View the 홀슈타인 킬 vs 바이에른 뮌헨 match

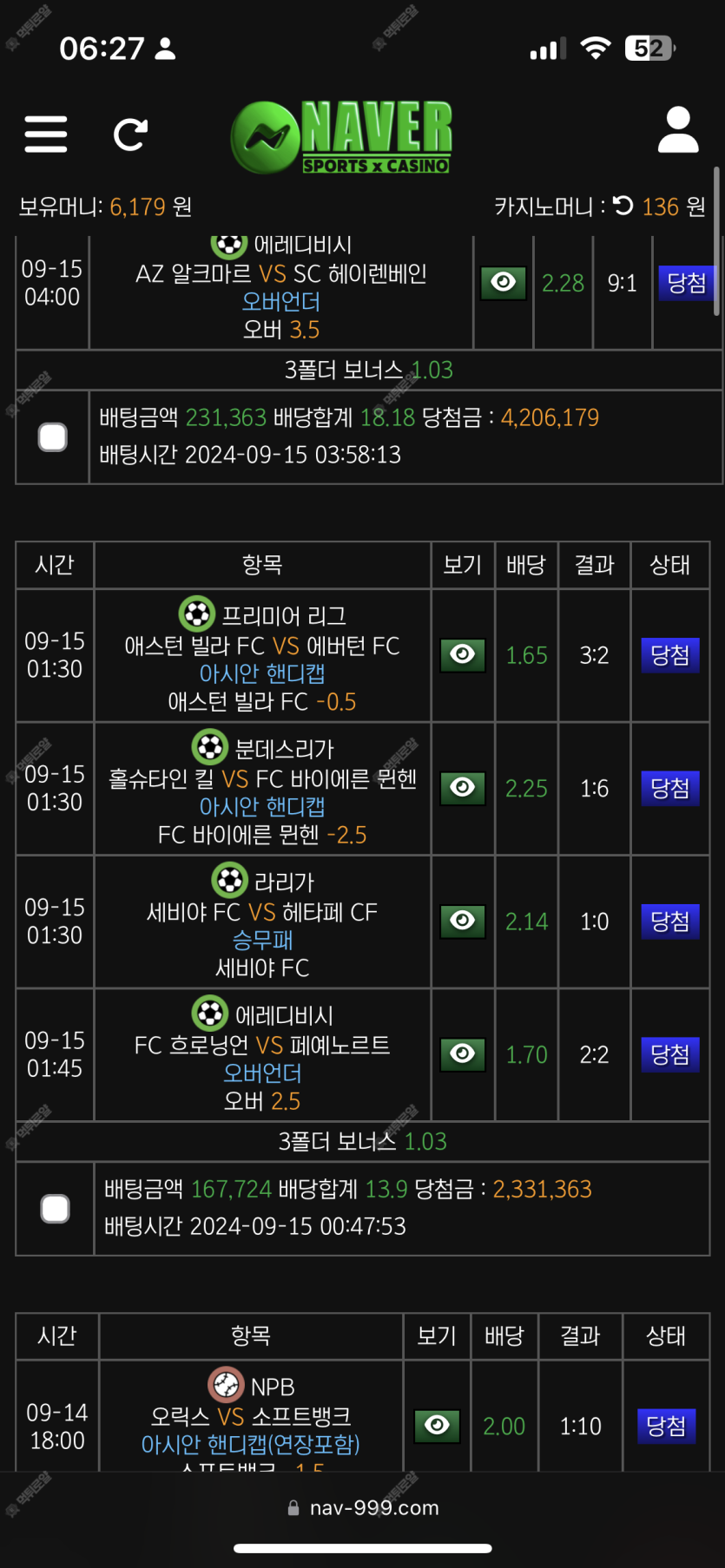[x=463, y=788]
